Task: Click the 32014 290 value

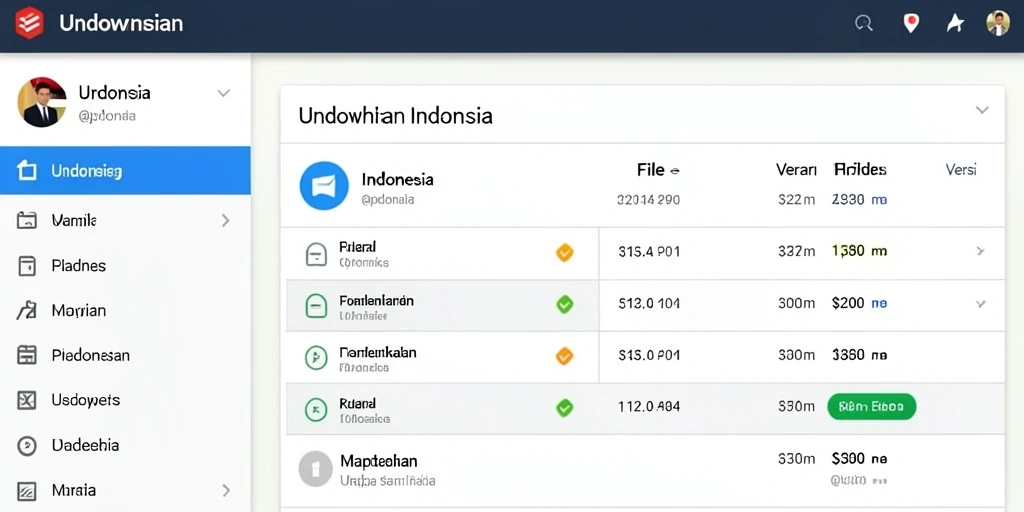Action: 648,200
